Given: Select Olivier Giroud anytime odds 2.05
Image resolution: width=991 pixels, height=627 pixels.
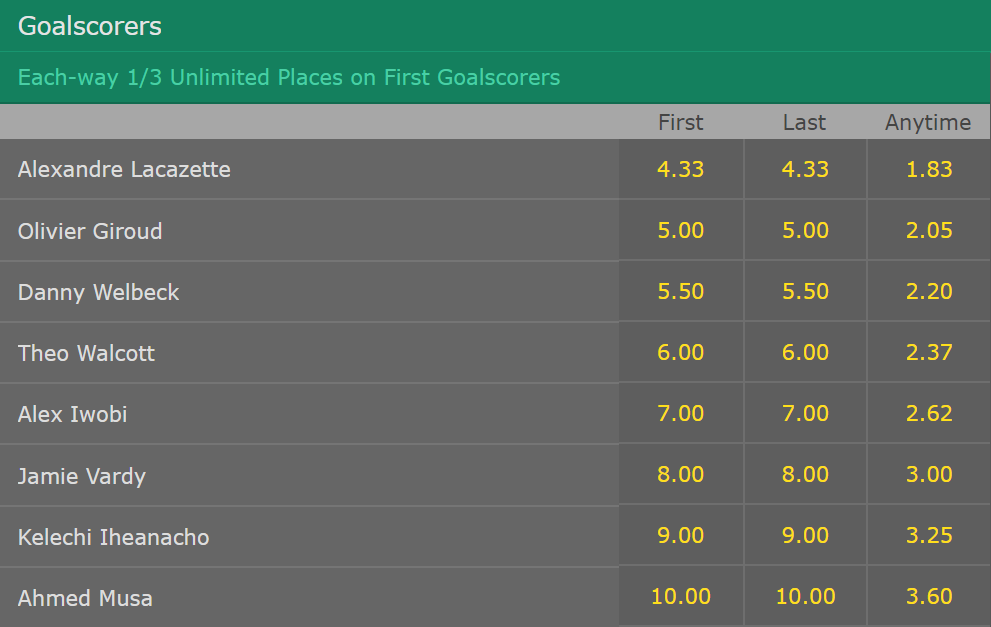Looking at the screenshot, I should point(929,230).
